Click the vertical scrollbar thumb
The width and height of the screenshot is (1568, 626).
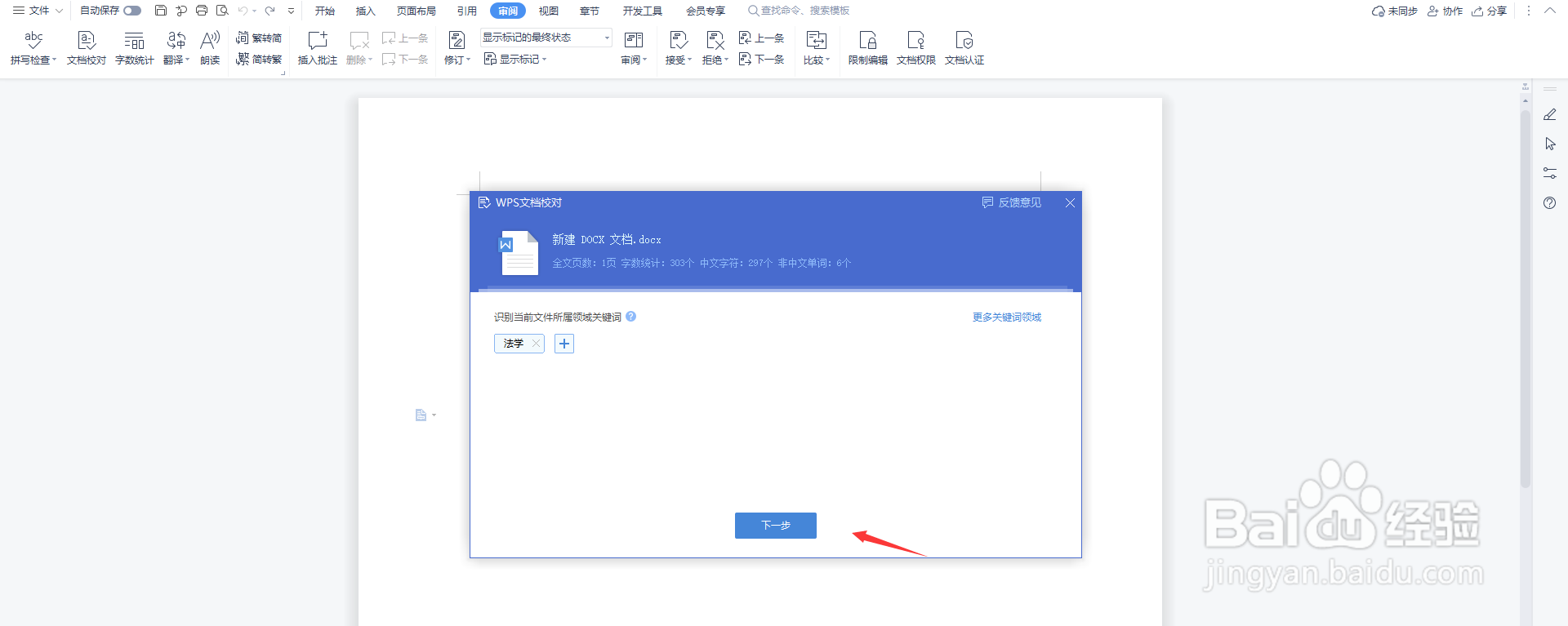coord(1526,298)
